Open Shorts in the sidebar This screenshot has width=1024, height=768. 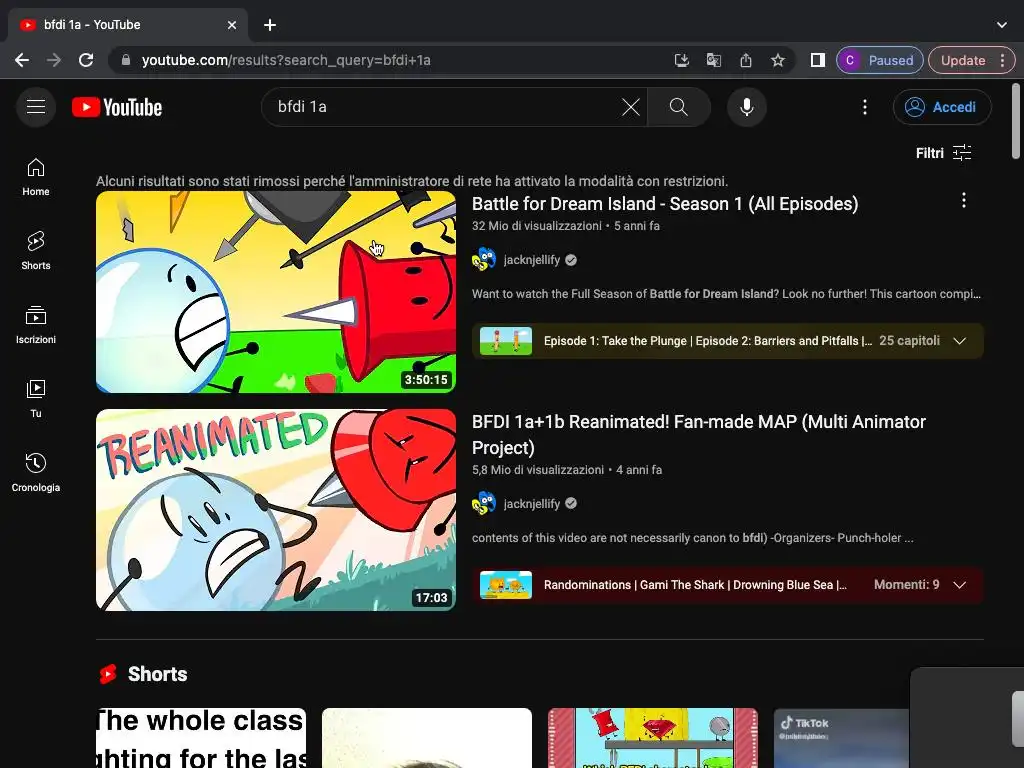point(36,251)
